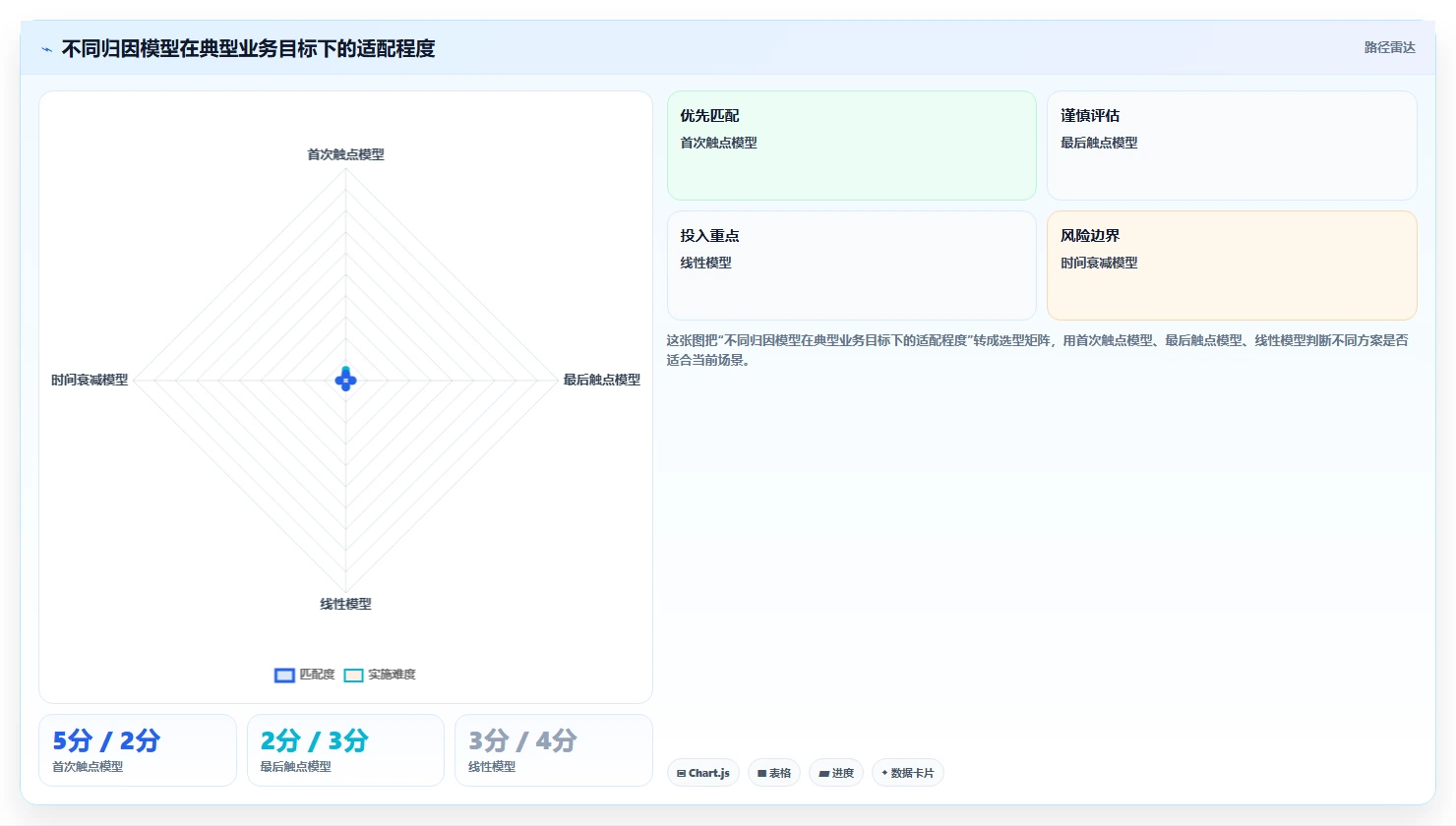Open the 谨慎评估 card
Viewport: 1456px width, 826px height.
click(x=1232, y=146)
